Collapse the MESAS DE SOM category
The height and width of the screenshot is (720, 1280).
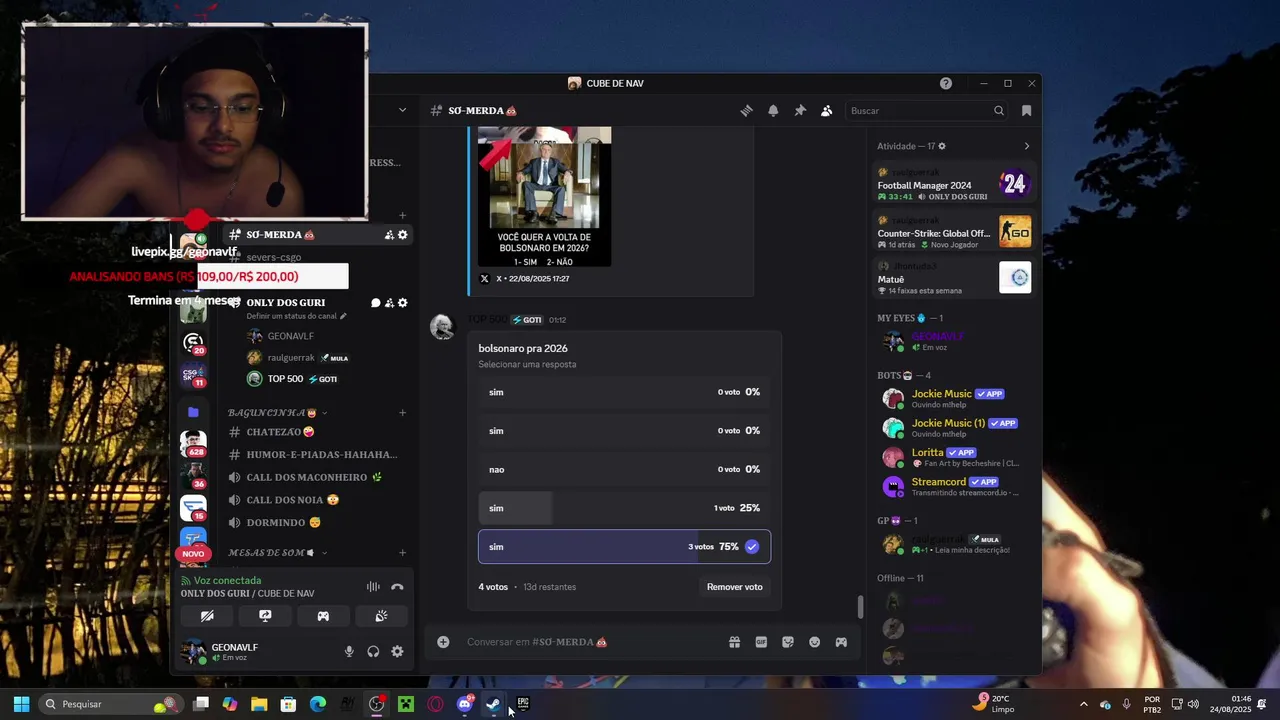[278, 553]
